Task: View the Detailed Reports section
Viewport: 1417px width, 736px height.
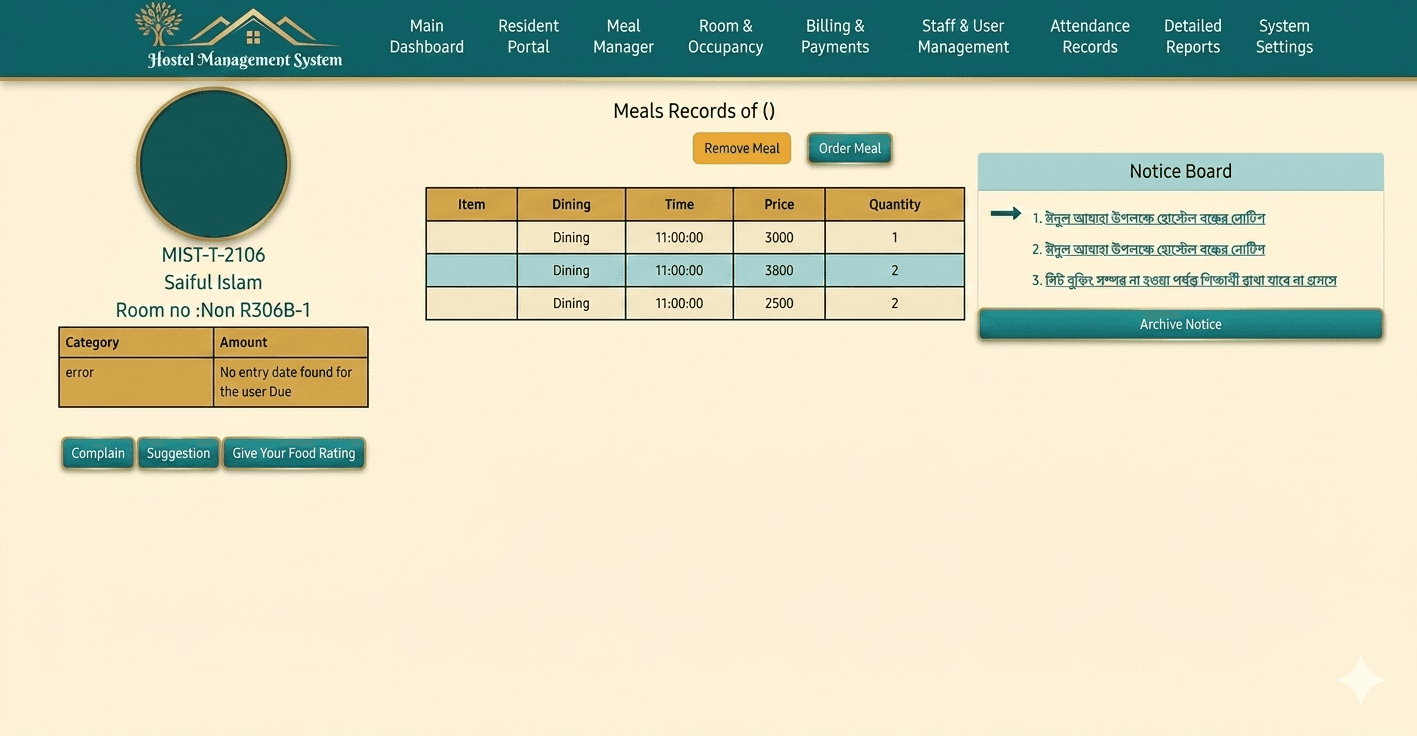Action: click(1193, 36)
